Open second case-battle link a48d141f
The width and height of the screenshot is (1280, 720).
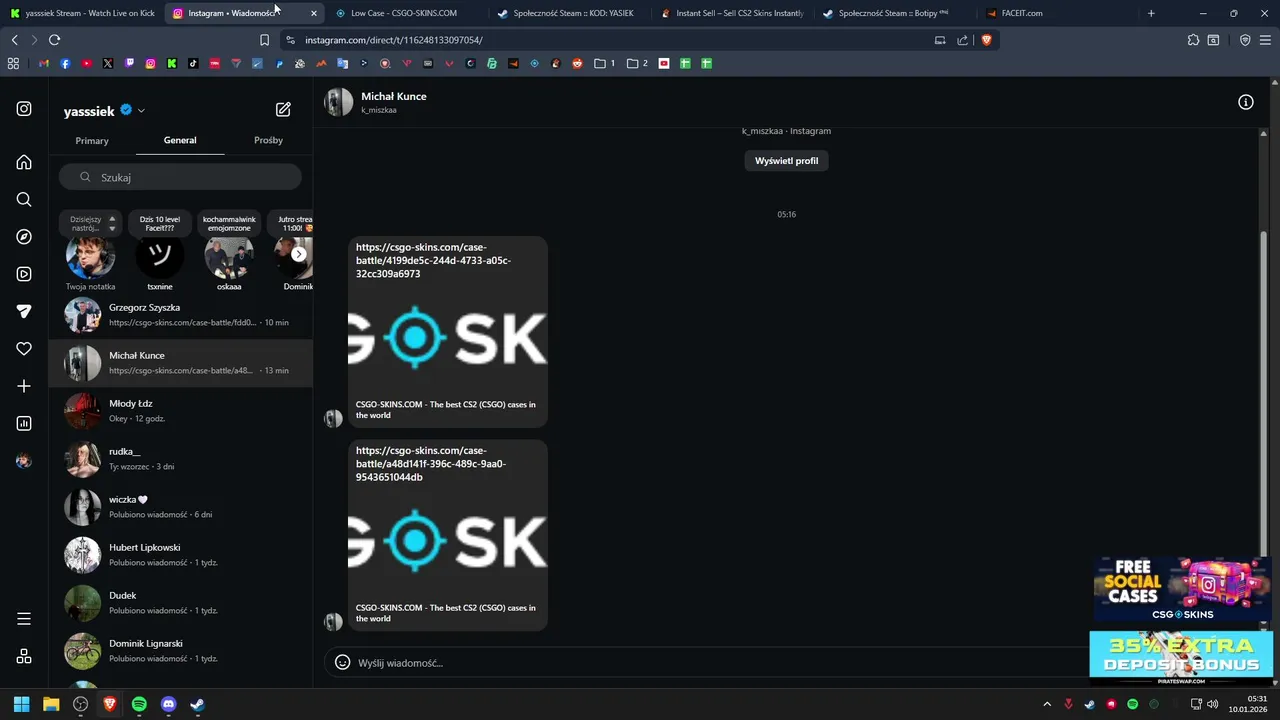[431, 464]
